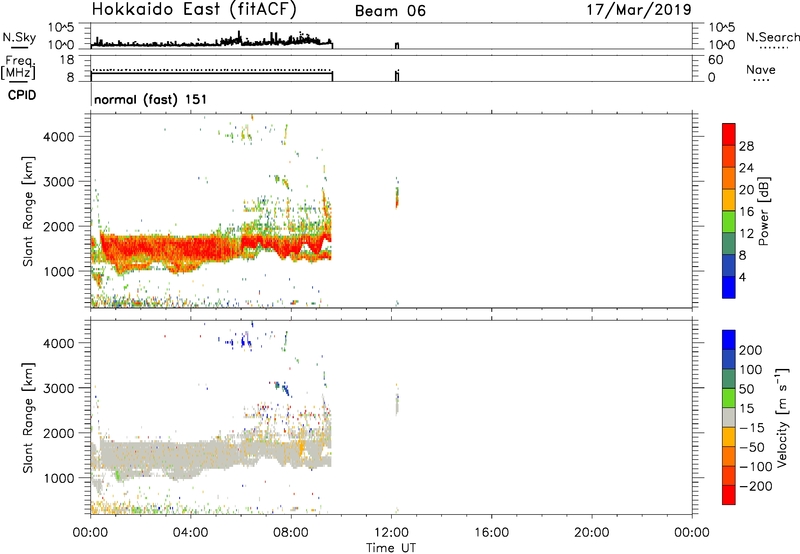Screen dimensions: 800x554
Task: Click the '60' Nave axis value
Action: [716, 60]
